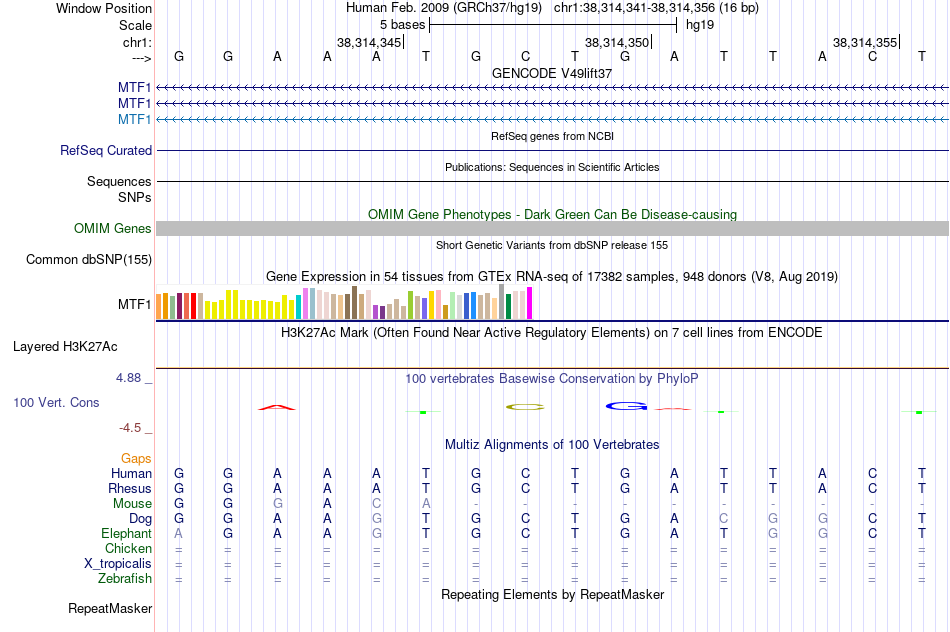Click the 'X_tropicalis' species label
The width and height of the screenshot is (950, 632).
point(118,564)
